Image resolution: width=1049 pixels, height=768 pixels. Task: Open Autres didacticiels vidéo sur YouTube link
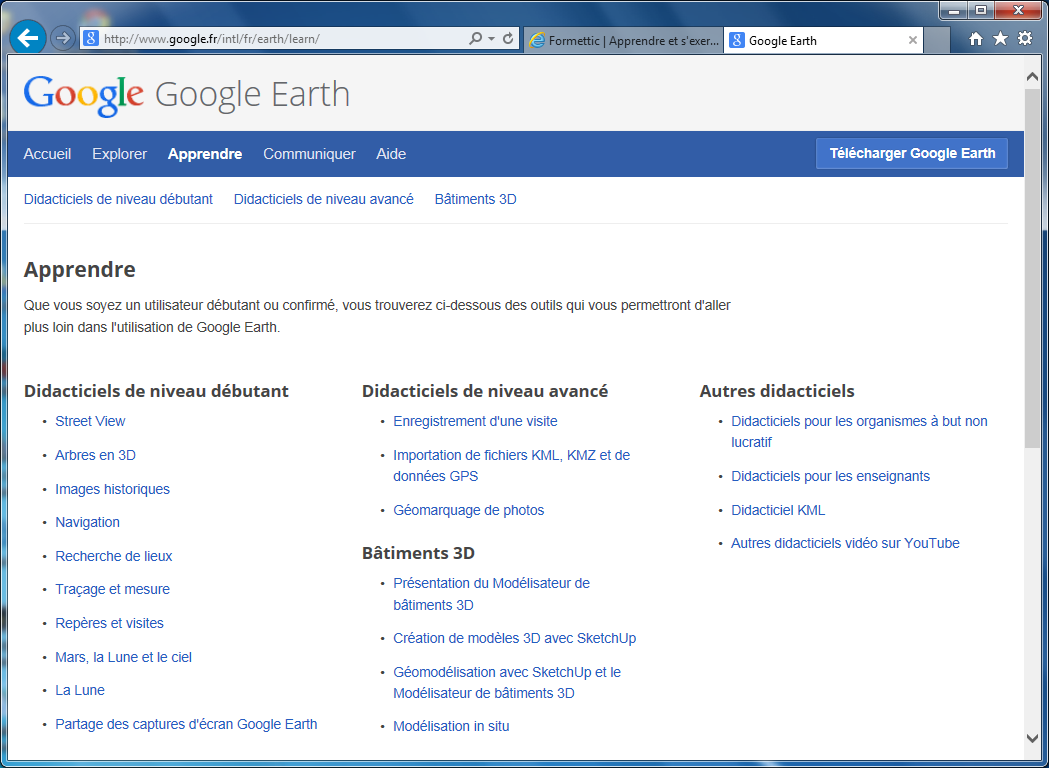[846, 543]
